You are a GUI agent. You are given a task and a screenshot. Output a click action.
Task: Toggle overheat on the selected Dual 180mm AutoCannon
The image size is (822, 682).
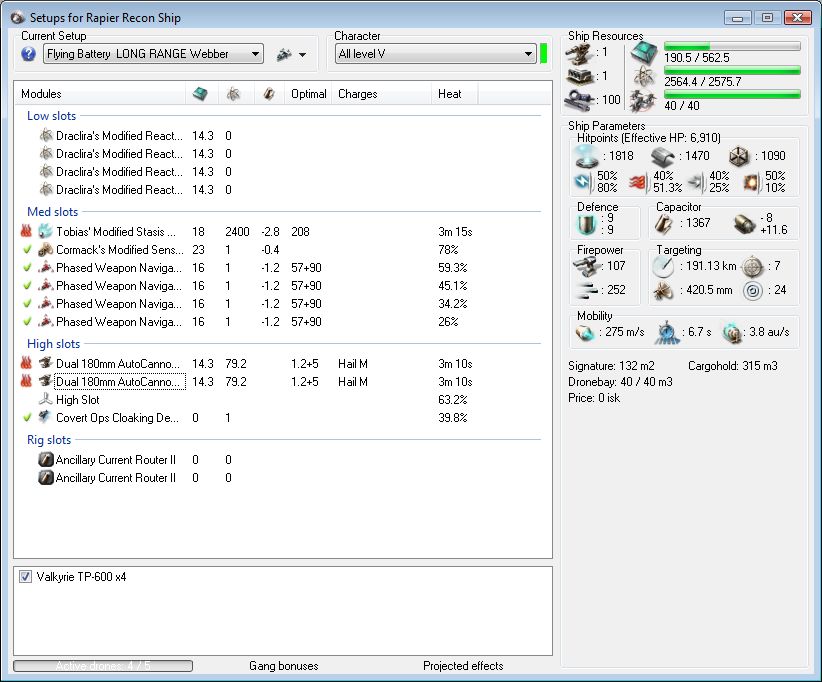[26, 381]
